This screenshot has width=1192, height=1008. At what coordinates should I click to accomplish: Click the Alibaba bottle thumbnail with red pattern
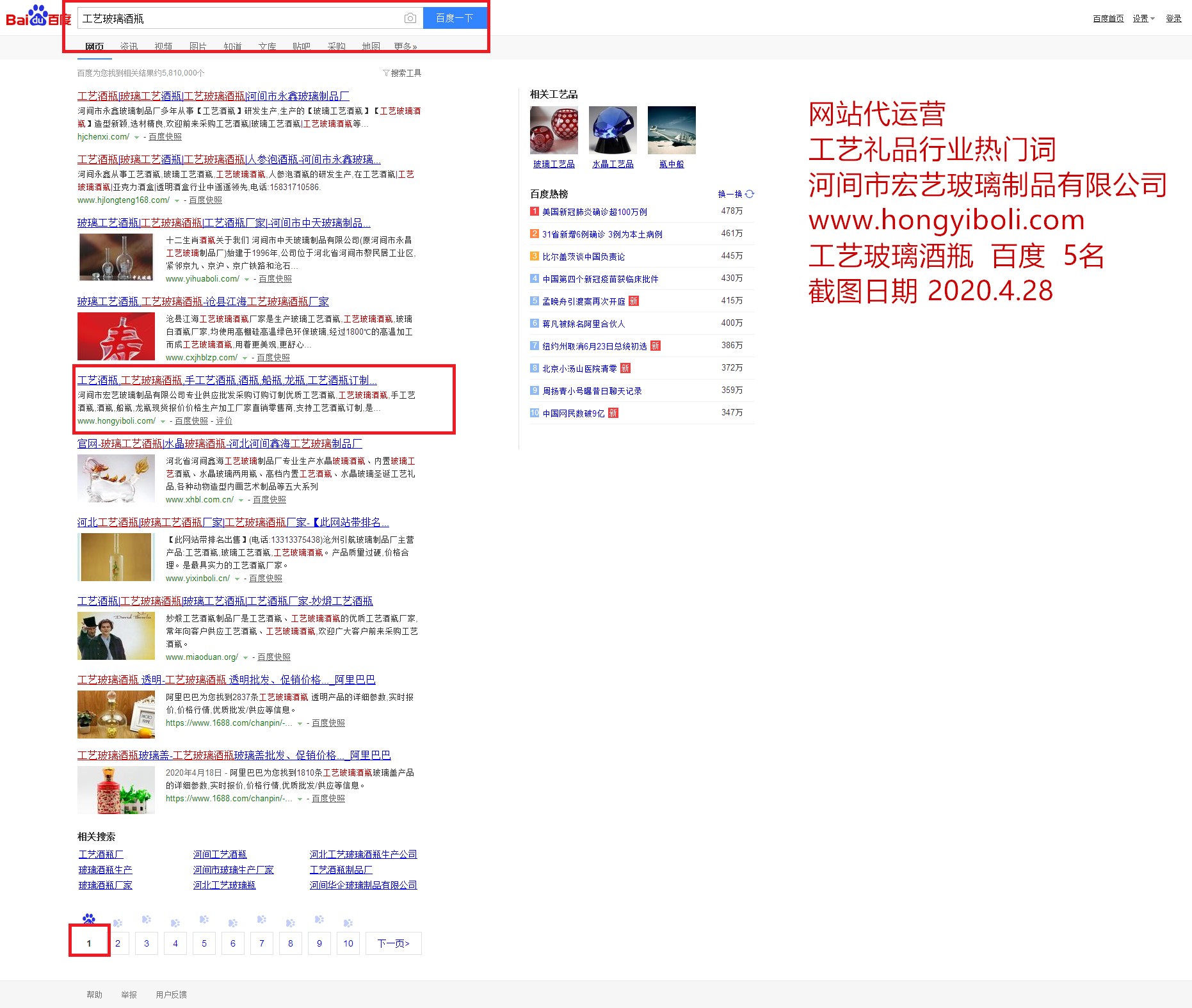(116, 790)
